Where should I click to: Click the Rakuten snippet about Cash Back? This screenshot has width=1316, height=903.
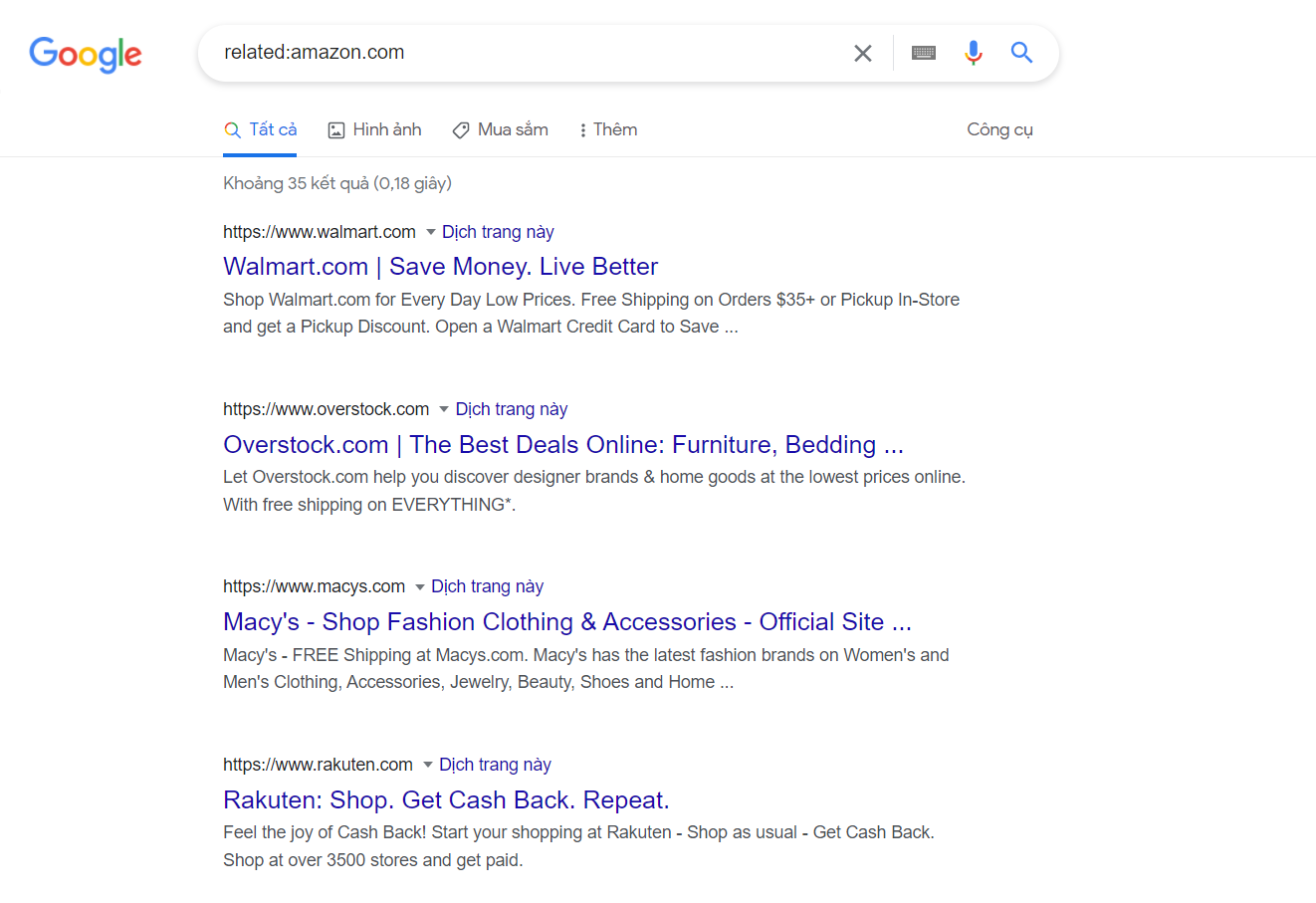tap(578, 846)
